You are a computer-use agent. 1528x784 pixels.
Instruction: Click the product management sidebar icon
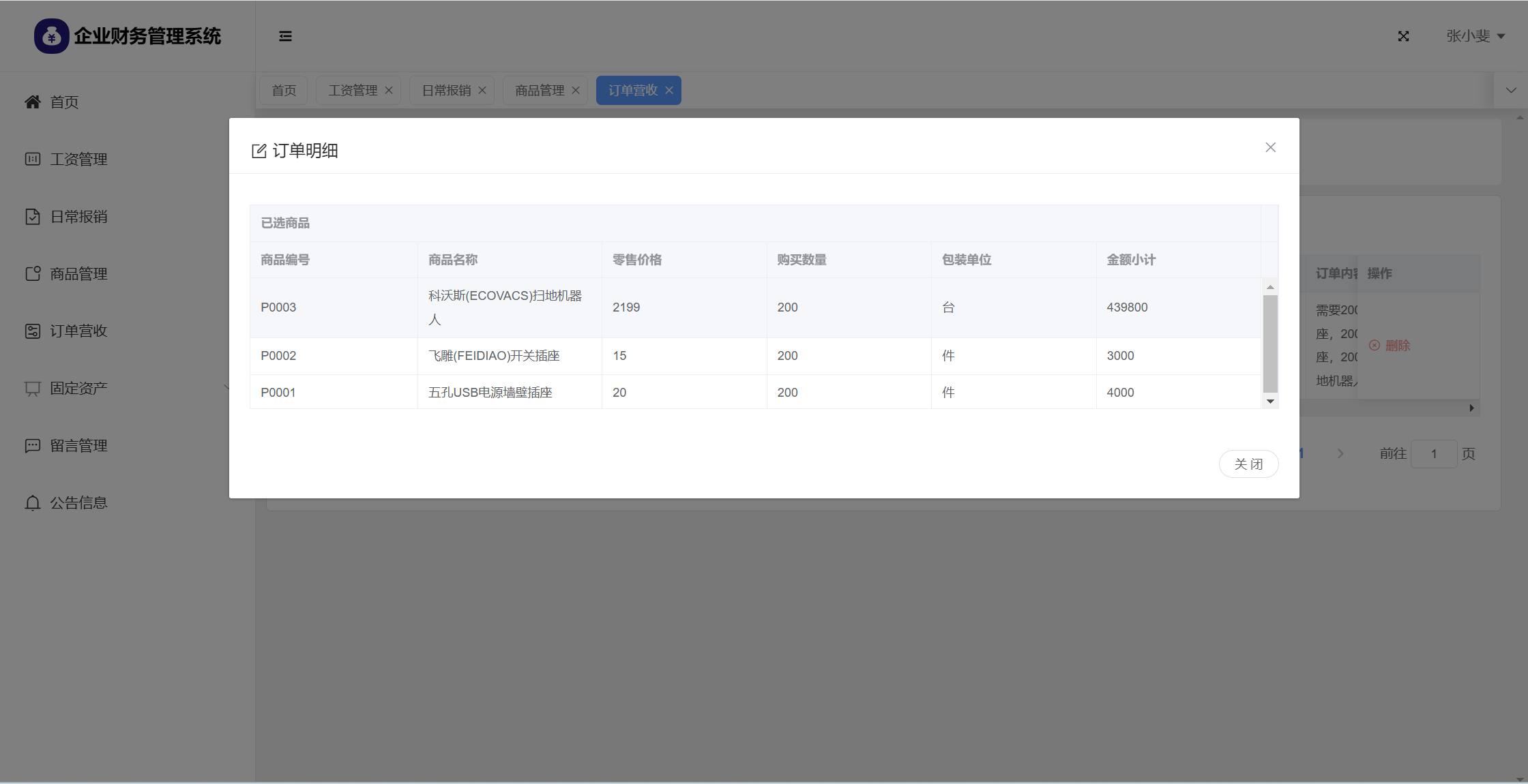33,273
